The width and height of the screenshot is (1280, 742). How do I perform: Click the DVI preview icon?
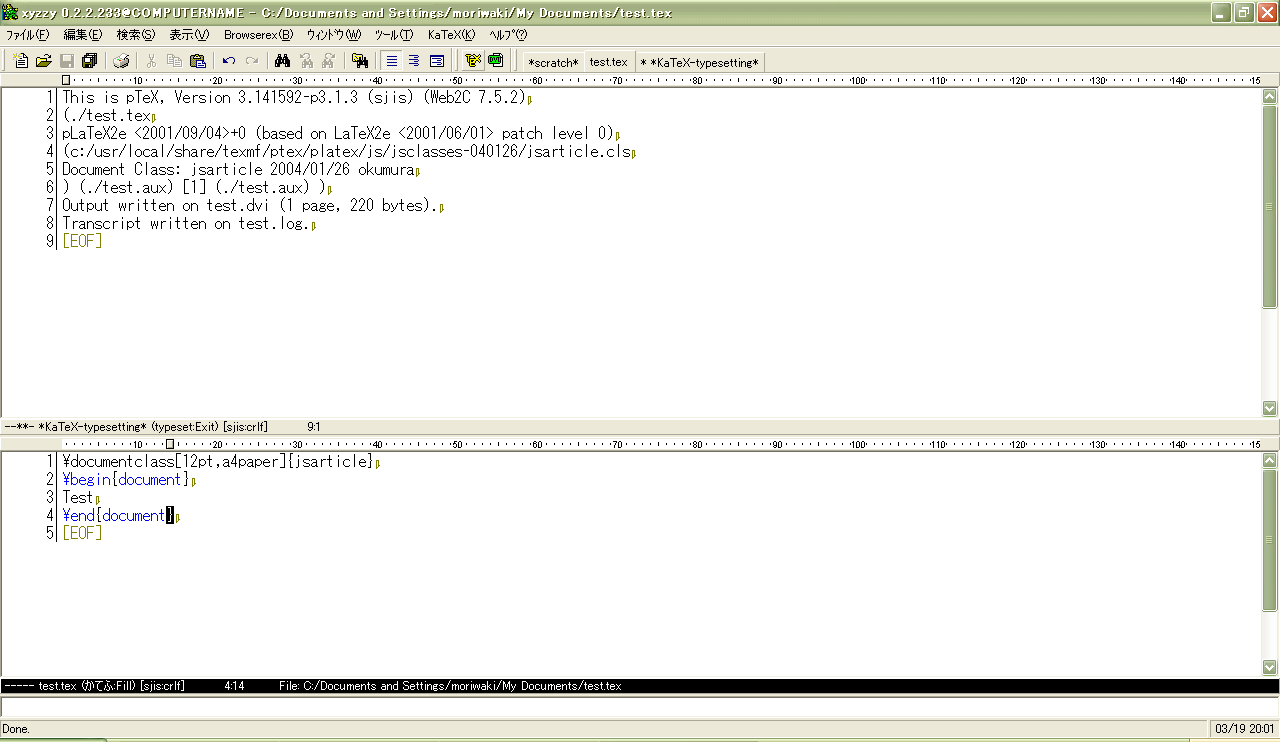pos(495,61)
